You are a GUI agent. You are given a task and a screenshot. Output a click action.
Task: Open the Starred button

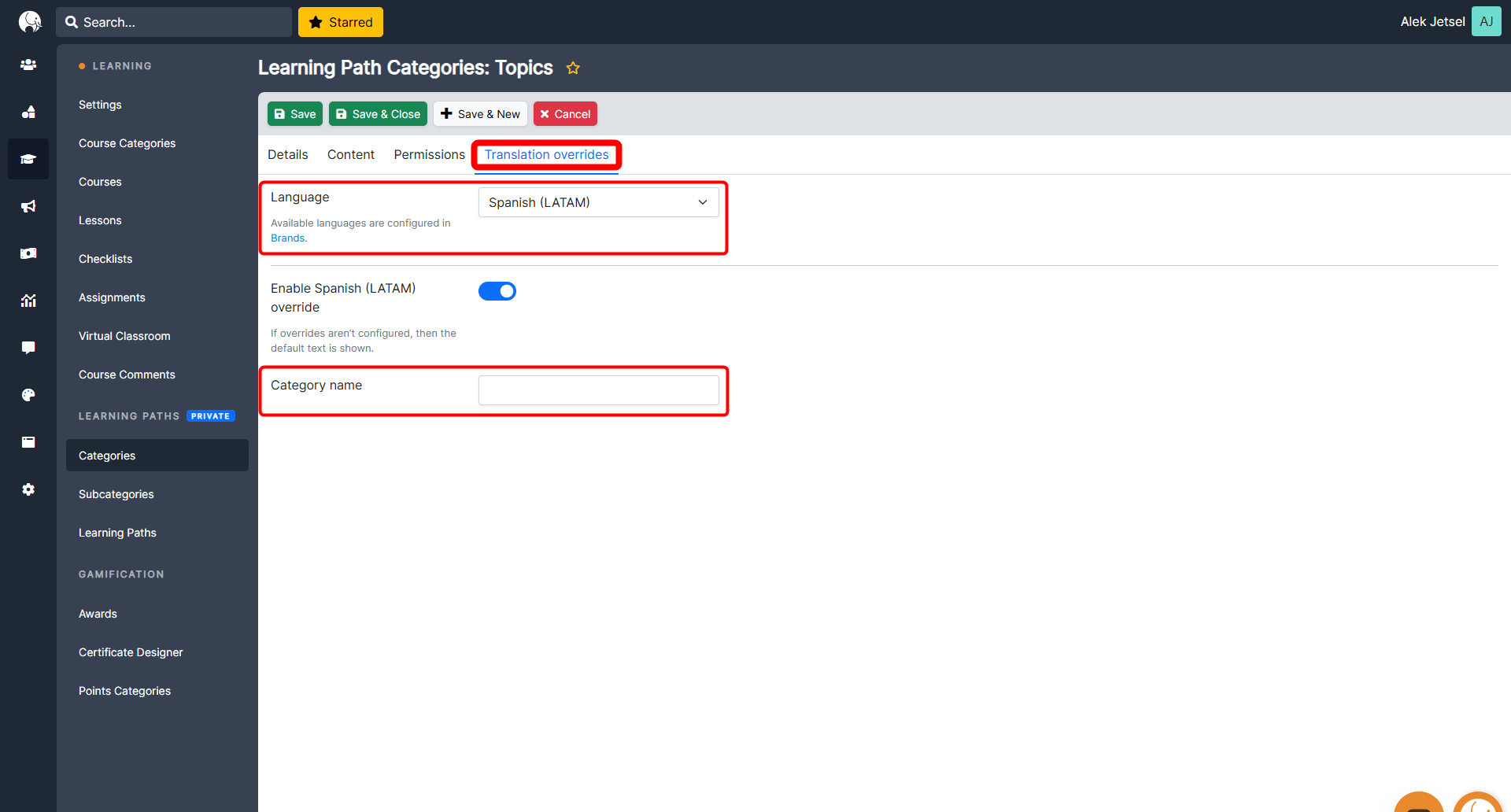(341, 22)
